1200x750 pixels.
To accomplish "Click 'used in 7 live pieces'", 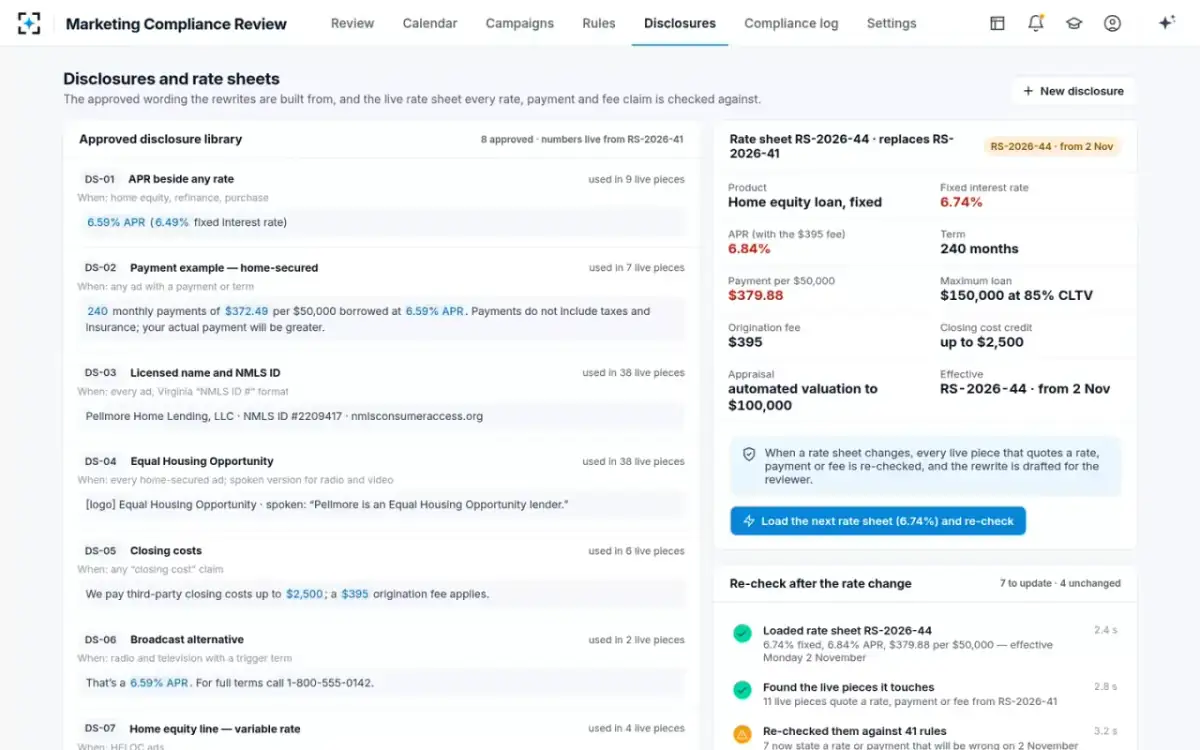I will (636, 268).
